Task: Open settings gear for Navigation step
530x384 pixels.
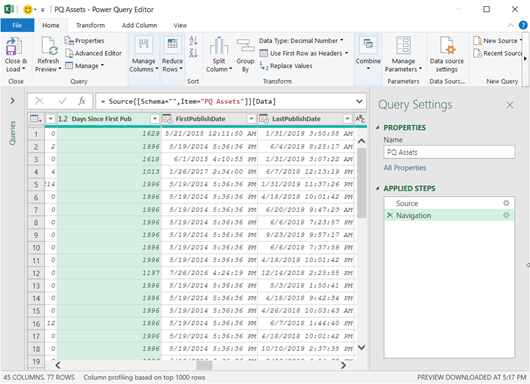Action: (506, 215)
